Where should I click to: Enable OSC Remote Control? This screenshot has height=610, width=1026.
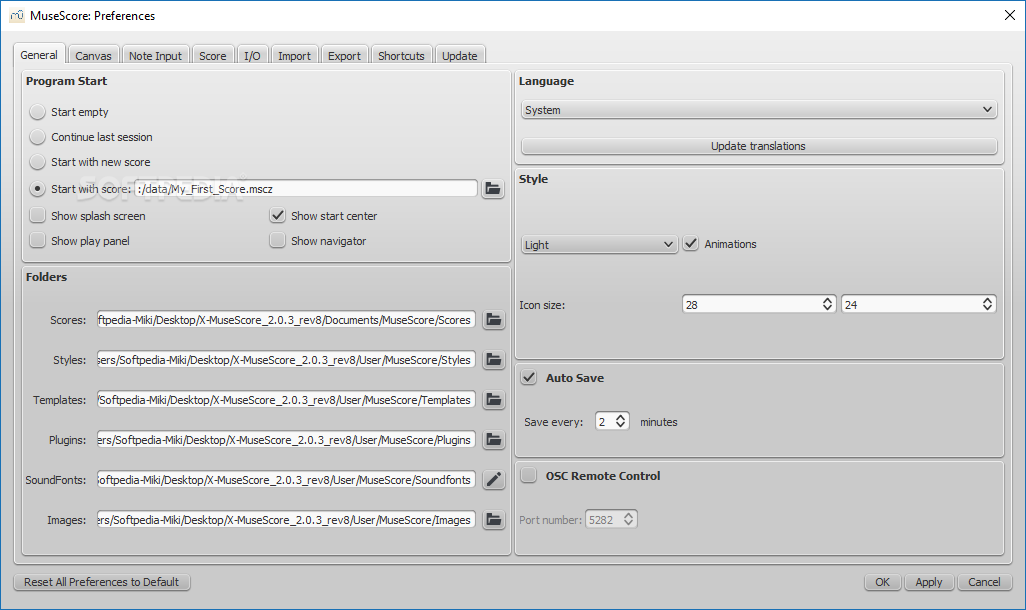pyautogui.click(x=529, y=476)
